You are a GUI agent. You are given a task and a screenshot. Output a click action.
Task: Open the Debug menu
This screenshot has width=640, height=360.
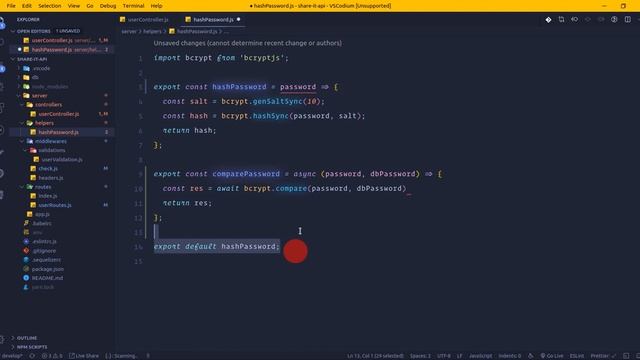108,6
